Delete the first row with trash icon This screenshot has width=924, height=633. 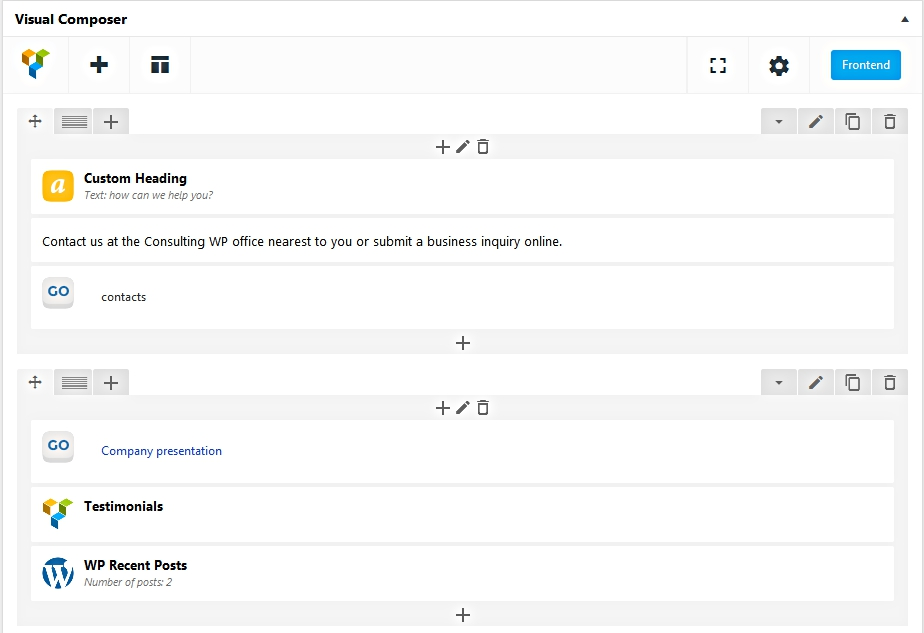[x=890, y=122]
